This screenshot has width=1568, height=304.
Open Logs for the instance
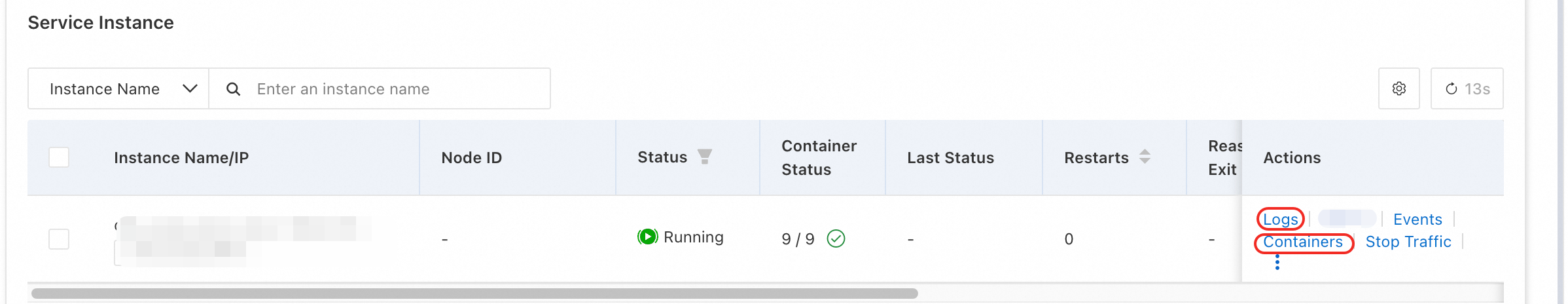1280,219
